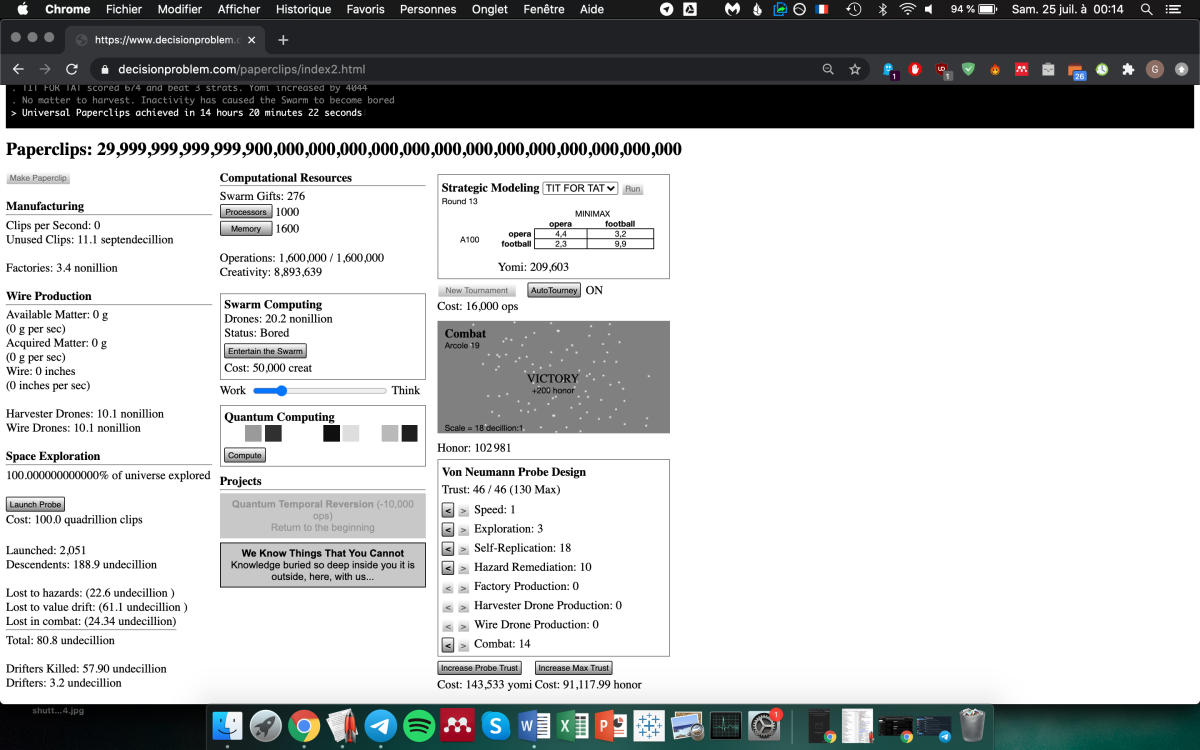Click Entertain the Swarm
Image resolution: width=1200 pixels, height=750 pixels.
(x=264, y=350)
